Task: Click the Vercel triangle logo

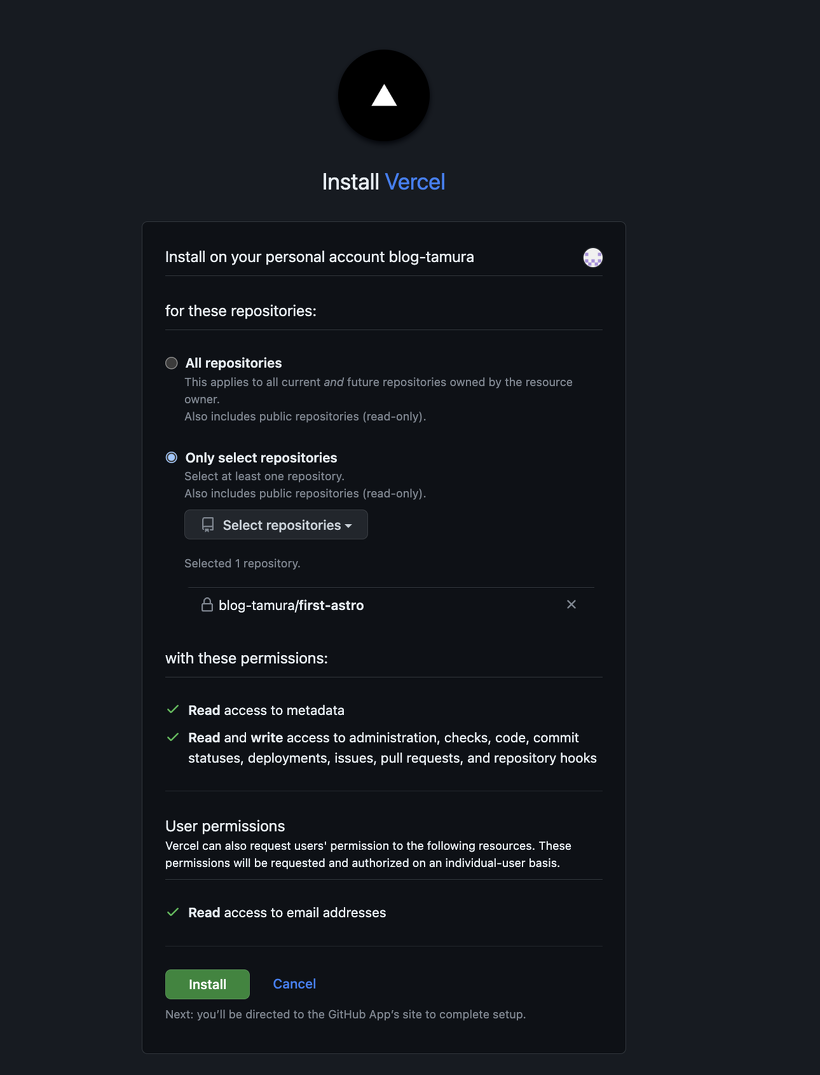Action: 384,95
